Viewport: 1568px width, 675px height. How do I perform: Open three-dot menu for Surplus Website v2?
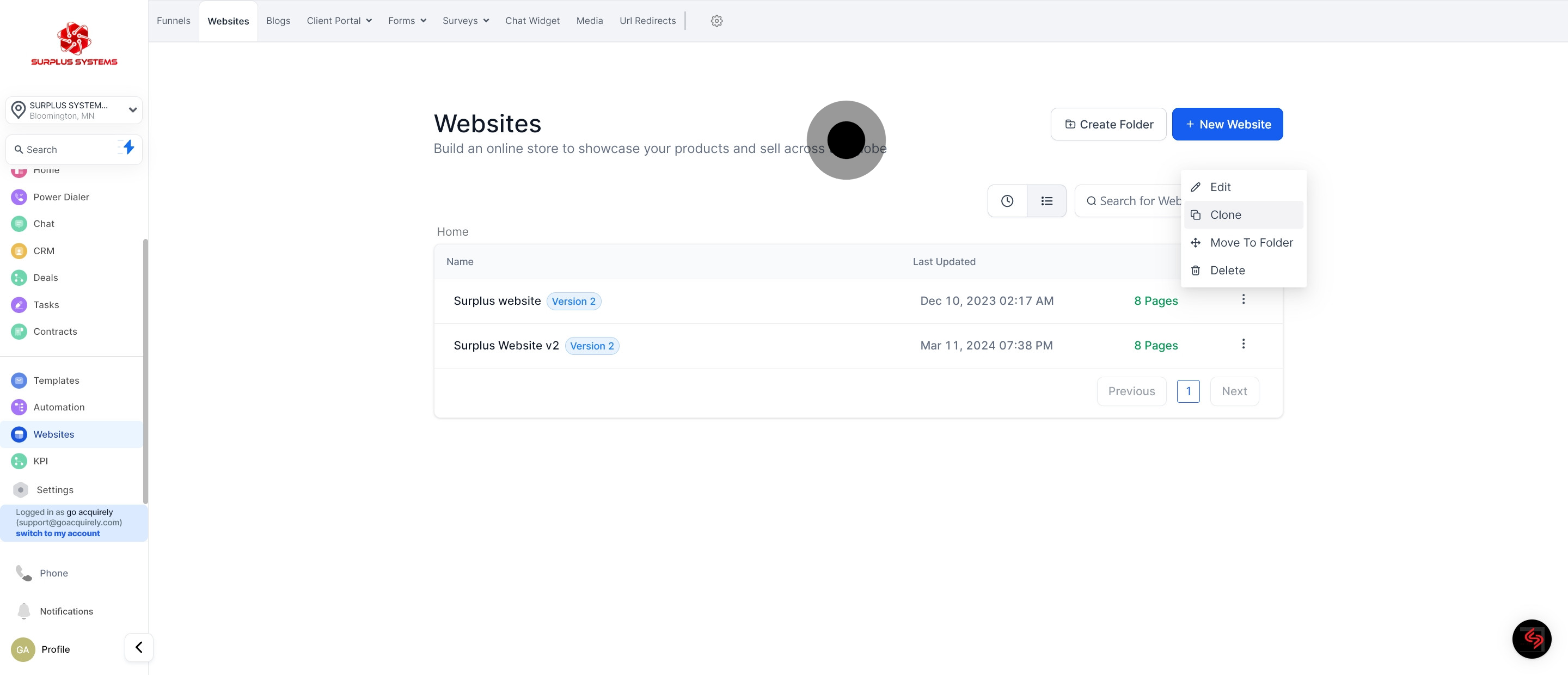(1243, 344)
